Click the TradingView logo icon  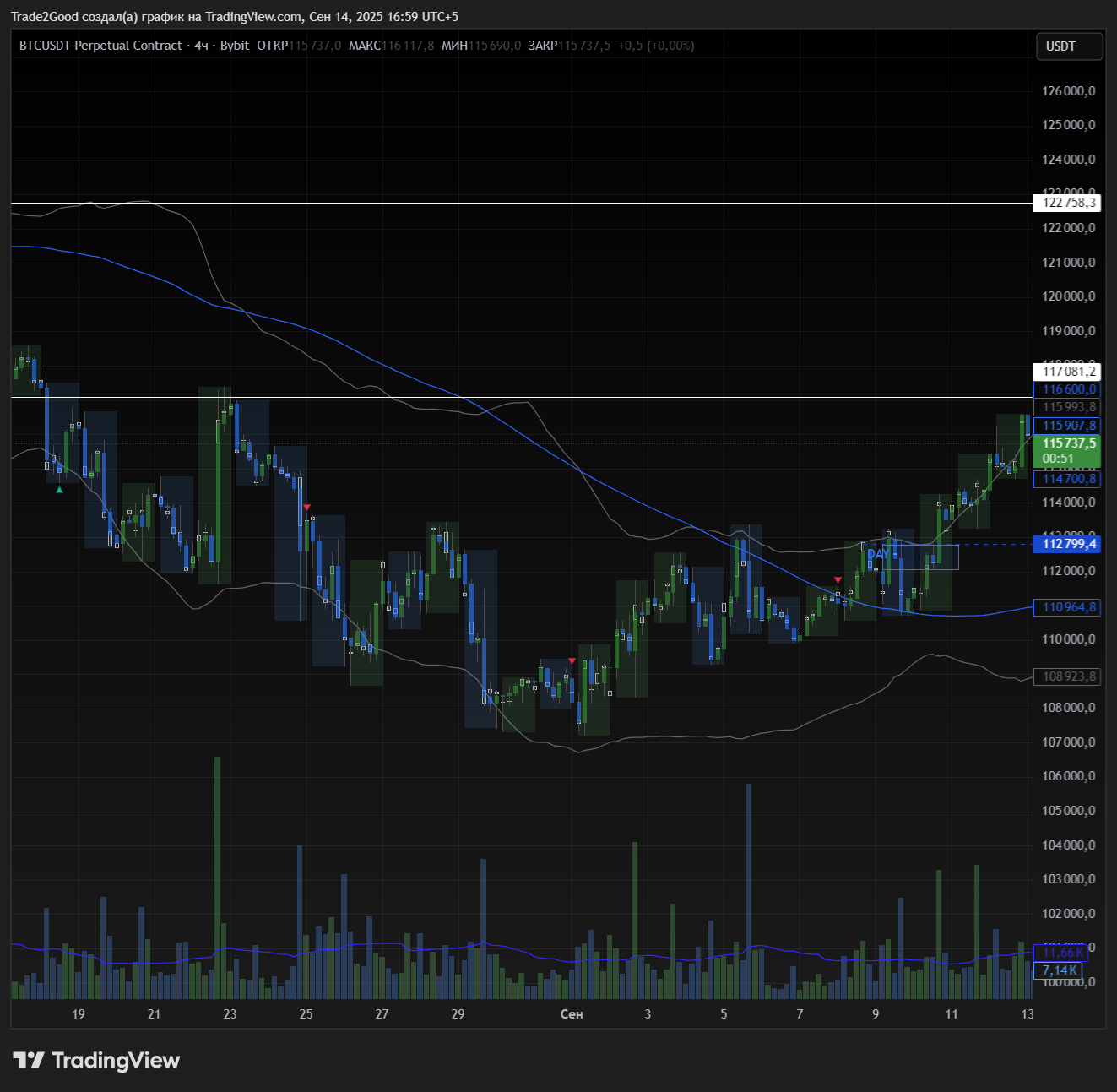pos(29,1060)
